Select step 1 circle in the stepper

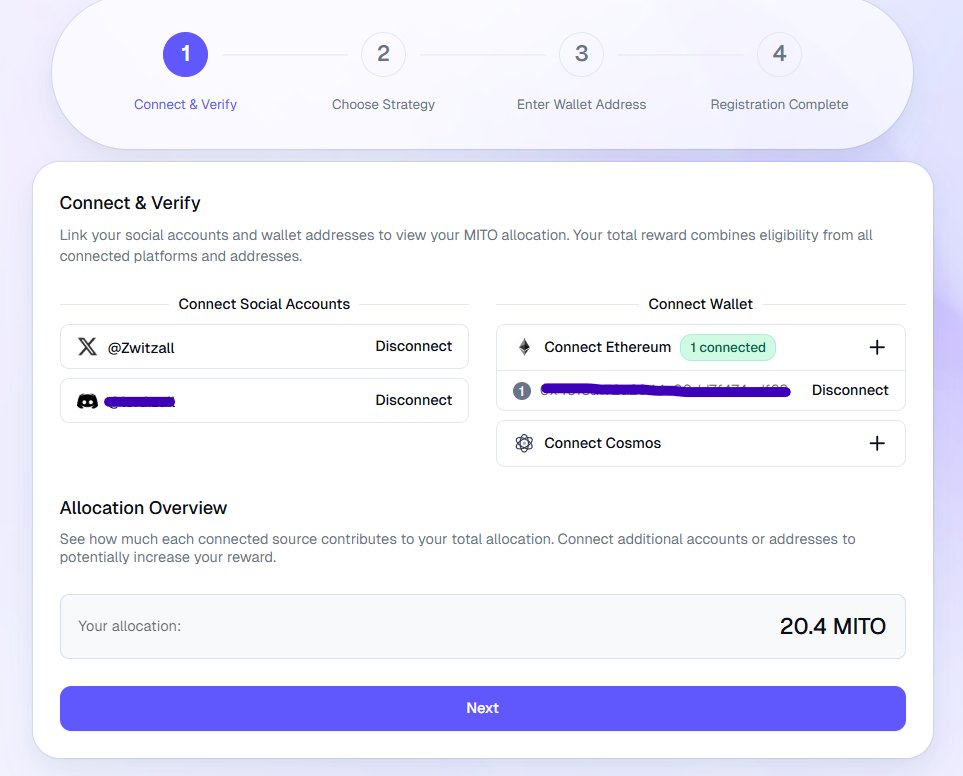click(185, 55)
